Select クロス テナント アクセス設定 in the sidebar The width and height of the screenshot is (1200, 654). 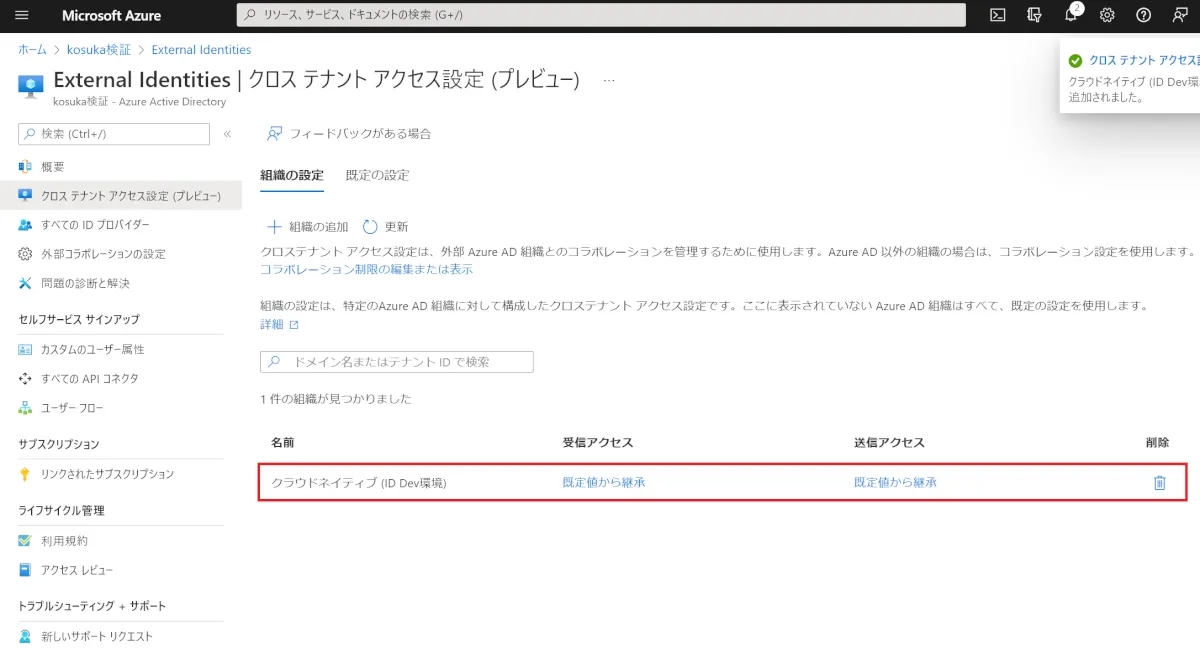[x=121, y=196]
